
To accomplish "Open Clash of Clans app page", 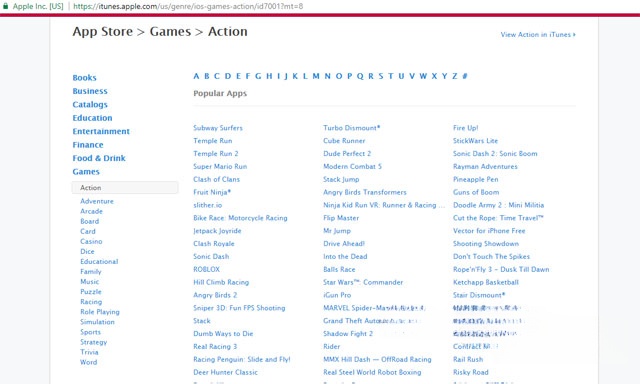I will click(x=216, y=179).
